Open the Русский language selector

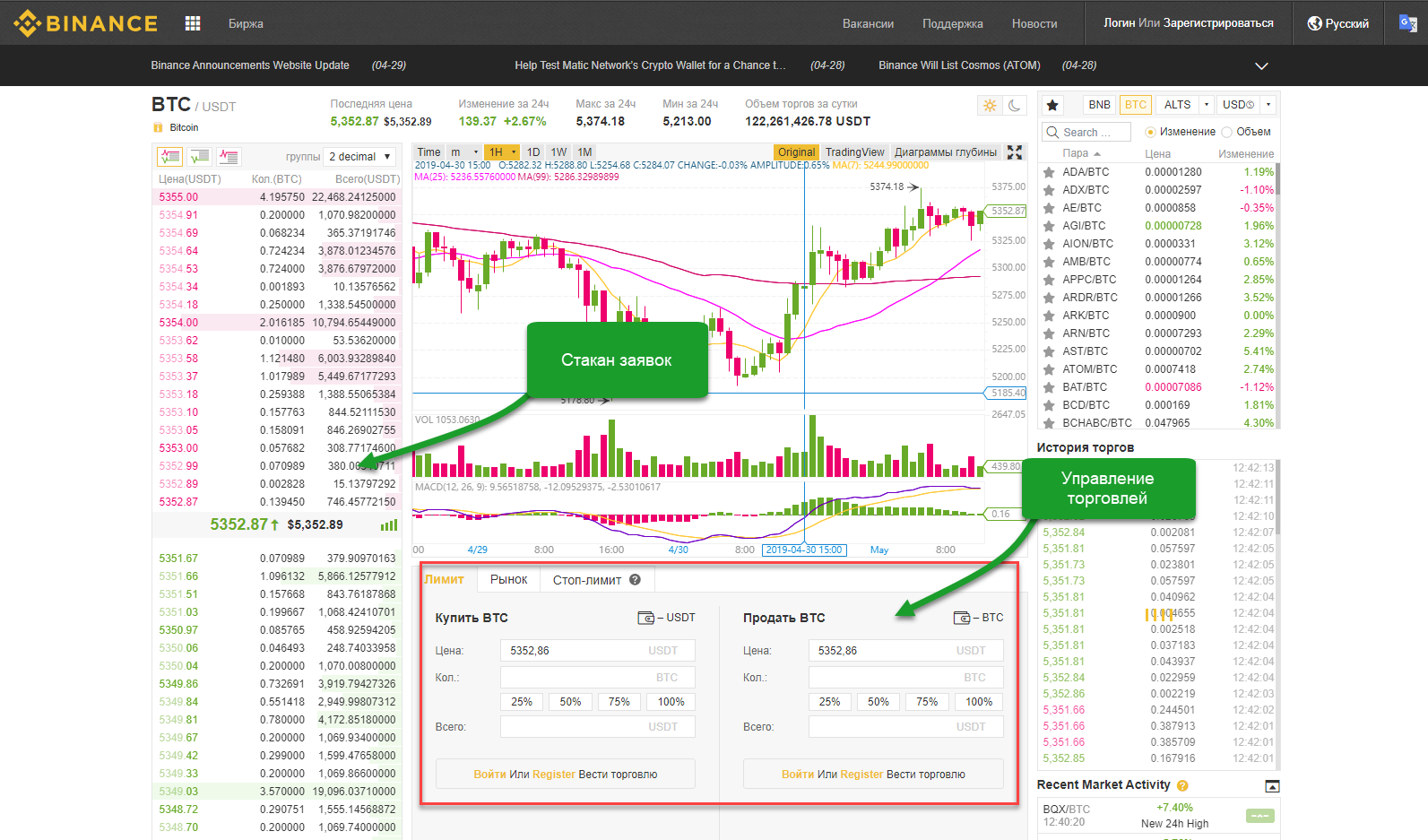point(1338,23)
